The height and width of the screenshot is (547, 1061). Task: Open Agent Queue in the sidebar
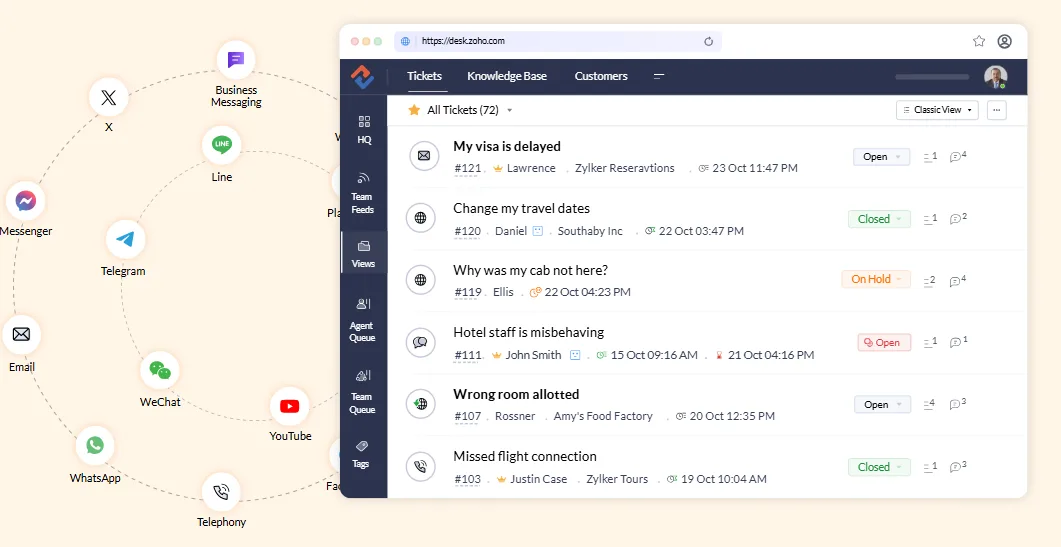[x=362, y=320]
